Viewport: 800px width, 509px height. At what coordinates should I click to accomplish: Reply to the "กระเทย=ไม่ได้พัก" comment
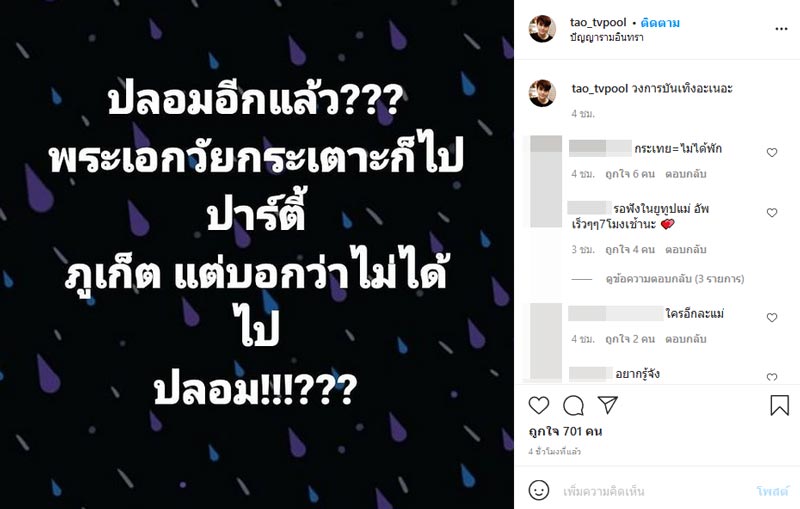click(688, 173)
